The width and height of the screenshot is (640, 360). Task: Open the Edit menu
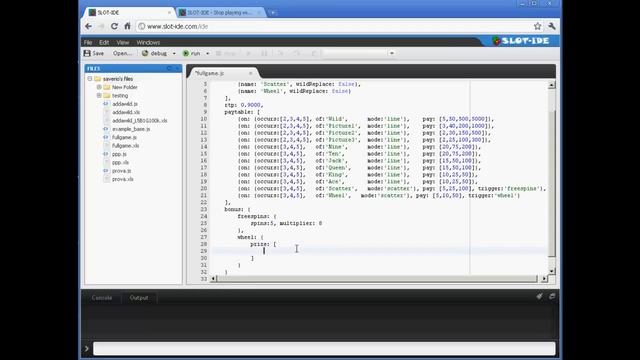[104, 42]
